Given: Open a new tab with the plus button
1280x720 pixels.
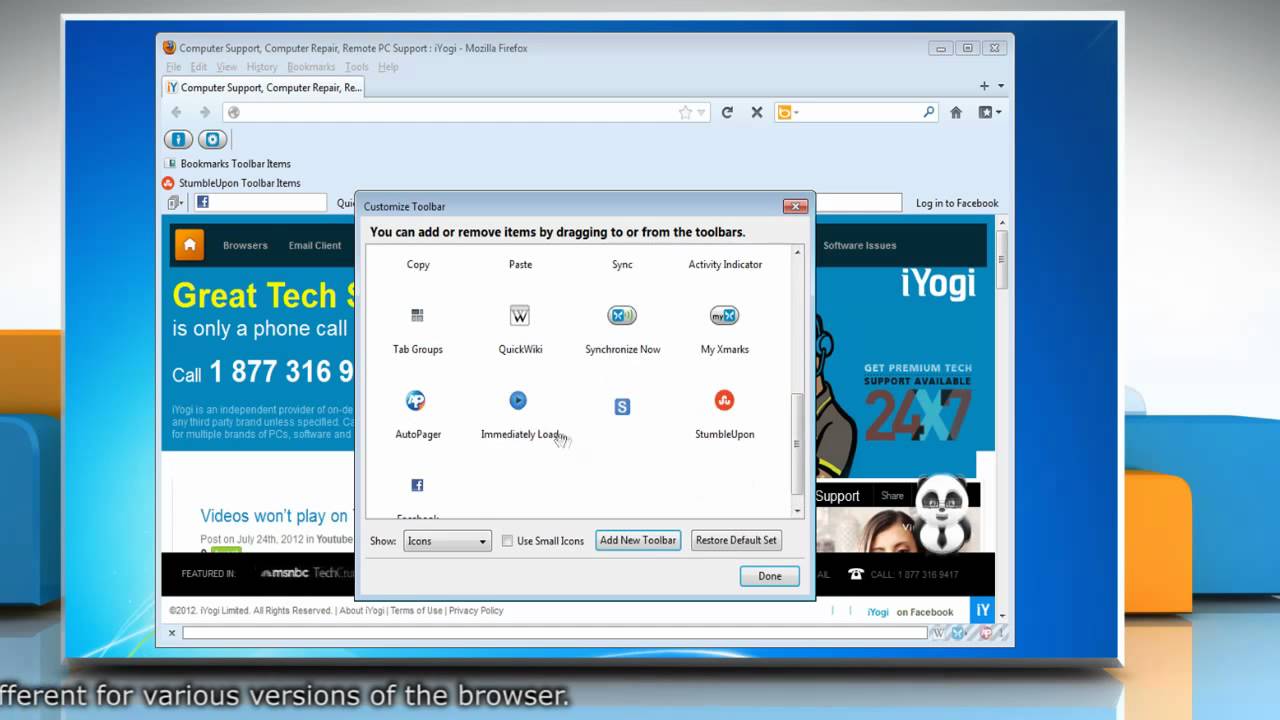Looking at the screenshot, I should tap(984, 87).
